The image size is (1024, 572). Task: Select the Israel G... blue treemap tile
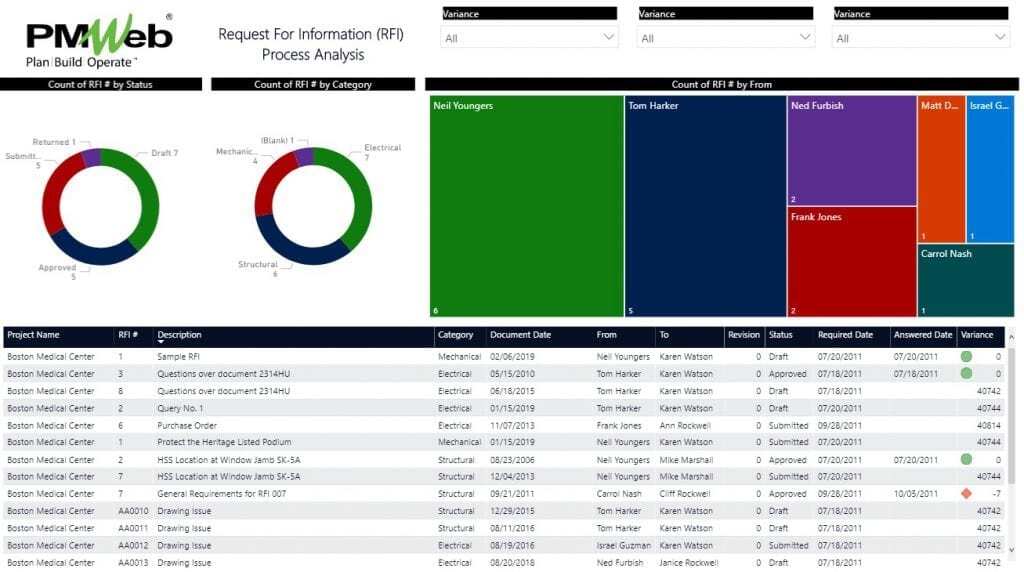[990, 170]
